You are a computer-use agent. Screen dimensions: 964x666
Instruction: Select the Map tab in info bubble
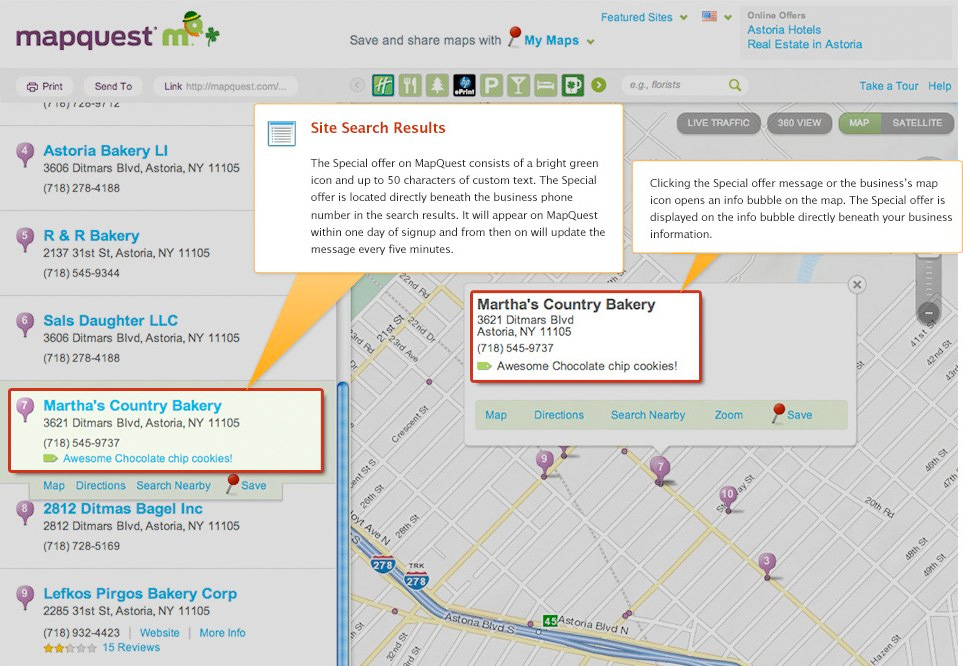tap(496, 415)
